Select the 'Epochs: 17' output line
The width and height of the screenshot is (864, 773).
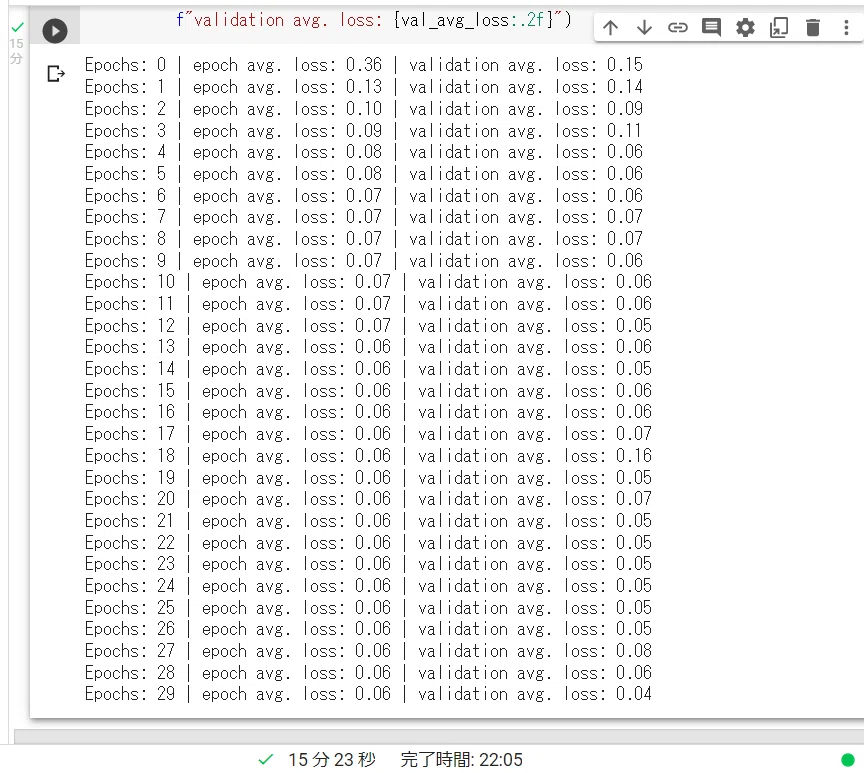click(x=368, y=434)
